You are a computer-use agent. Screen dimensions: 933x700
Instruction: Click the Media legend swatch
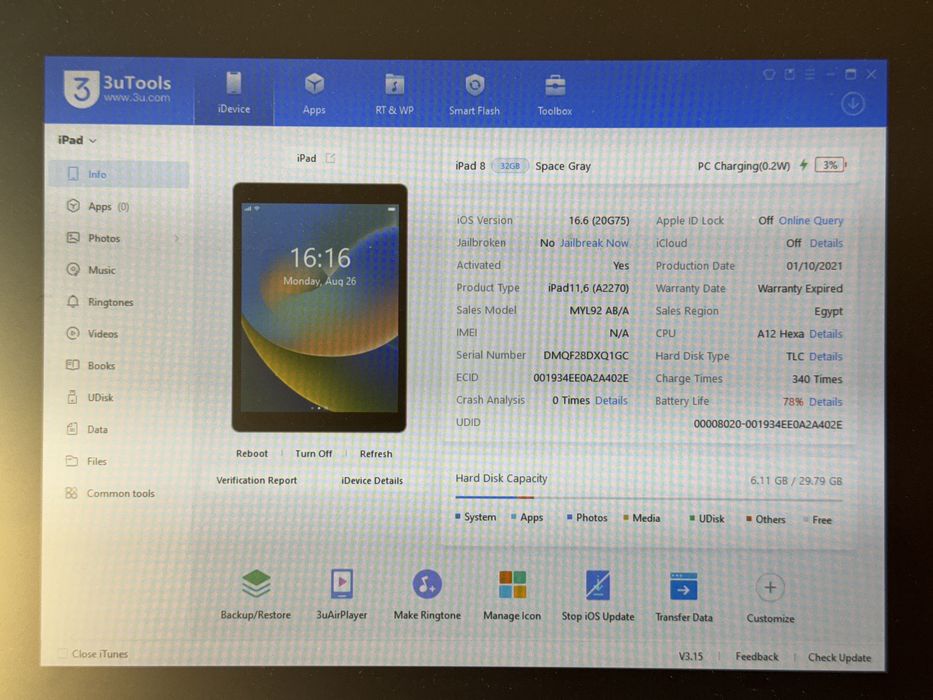point(626,518)
